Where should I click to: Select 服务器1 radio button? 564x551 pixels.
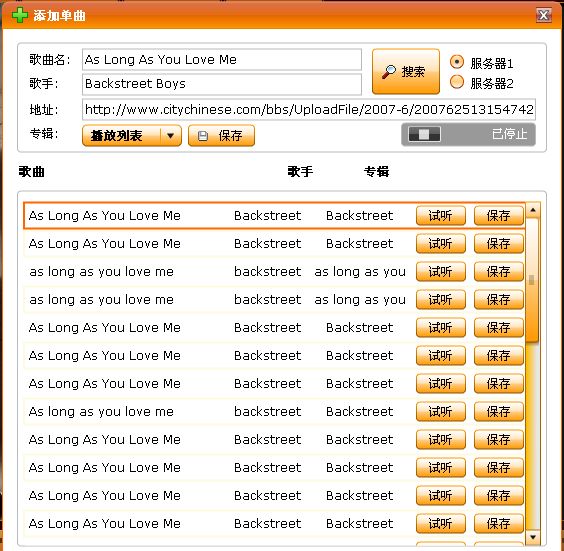pyautogui.click(x=457, y=62)
